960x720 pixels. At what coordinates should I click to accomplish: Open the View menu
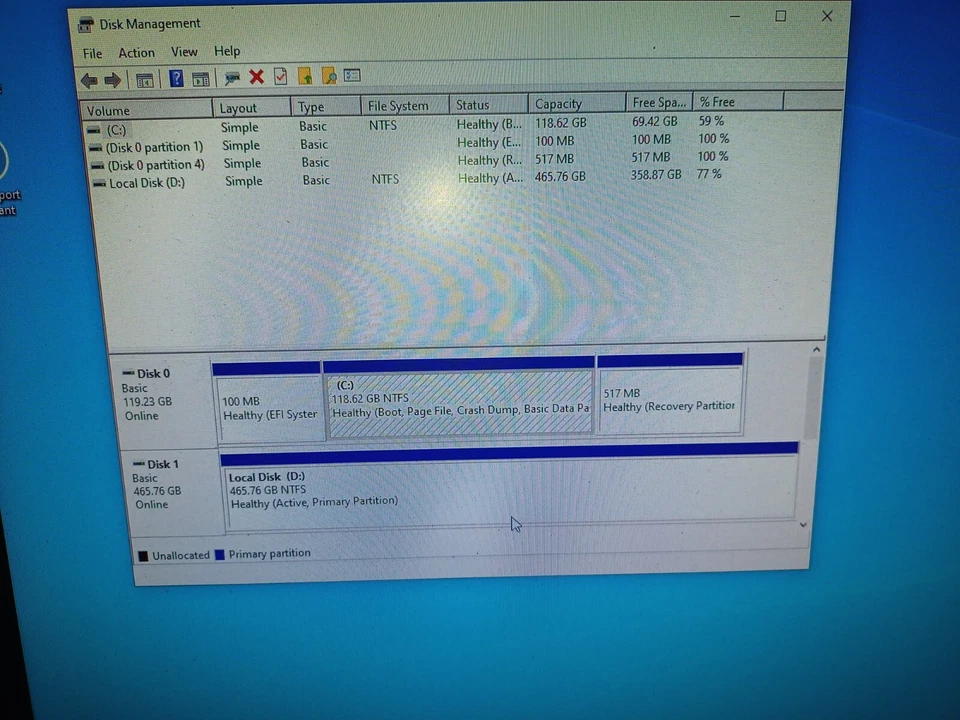pyautogui.click(x=184, y=51)
